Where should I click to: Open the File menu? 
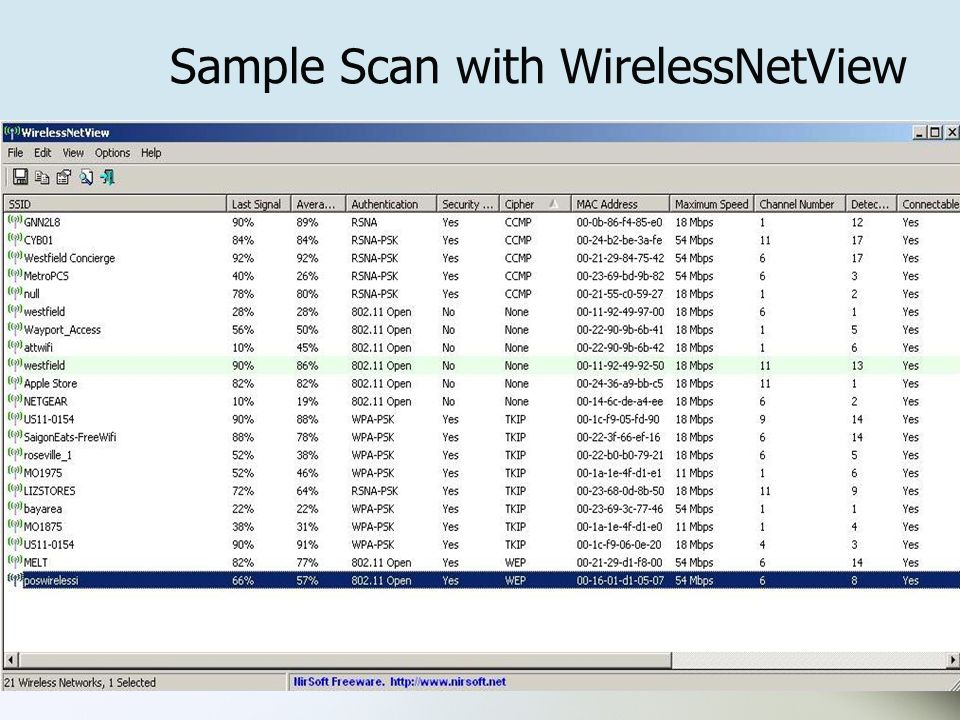(15, 152)
